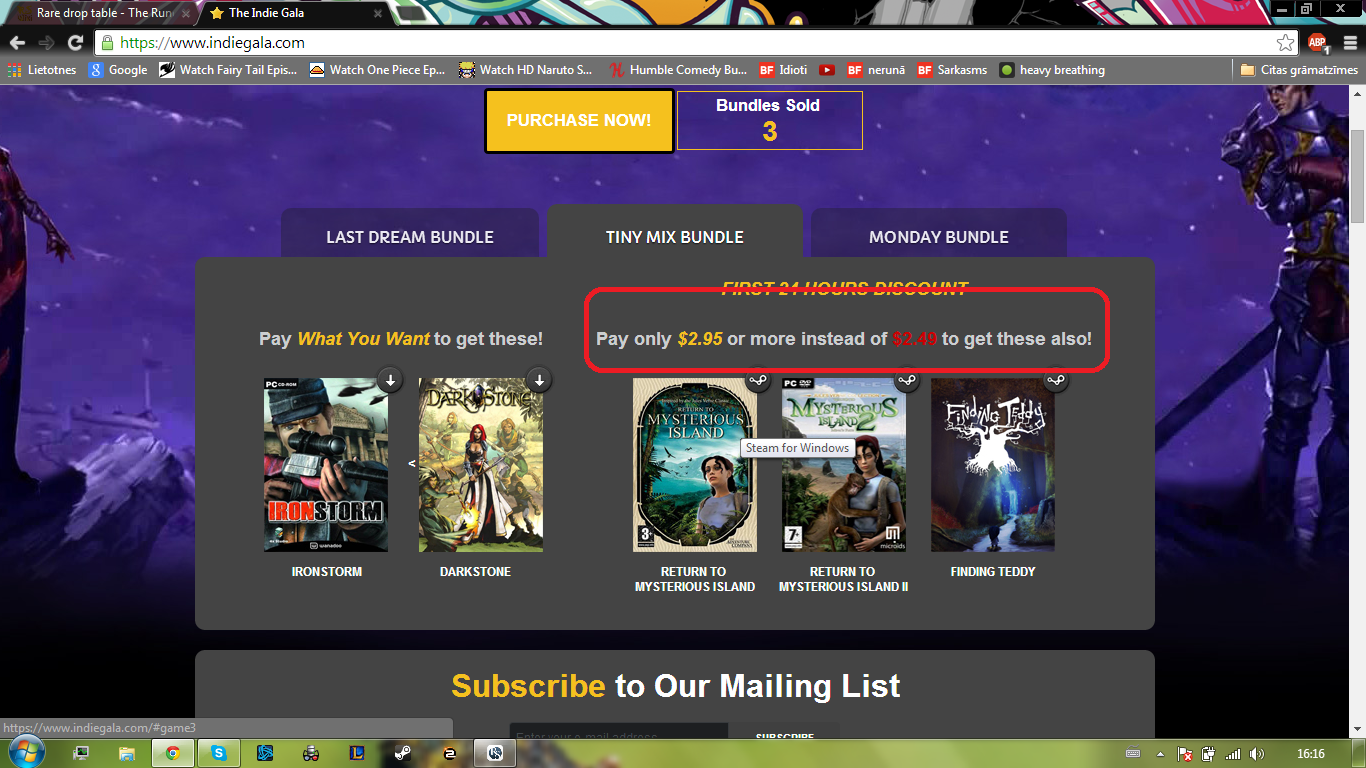Open the Chrome hamburger menu
Image resolution: width=1366 pixels, height=768 pixels.
tap(1349, 42)
